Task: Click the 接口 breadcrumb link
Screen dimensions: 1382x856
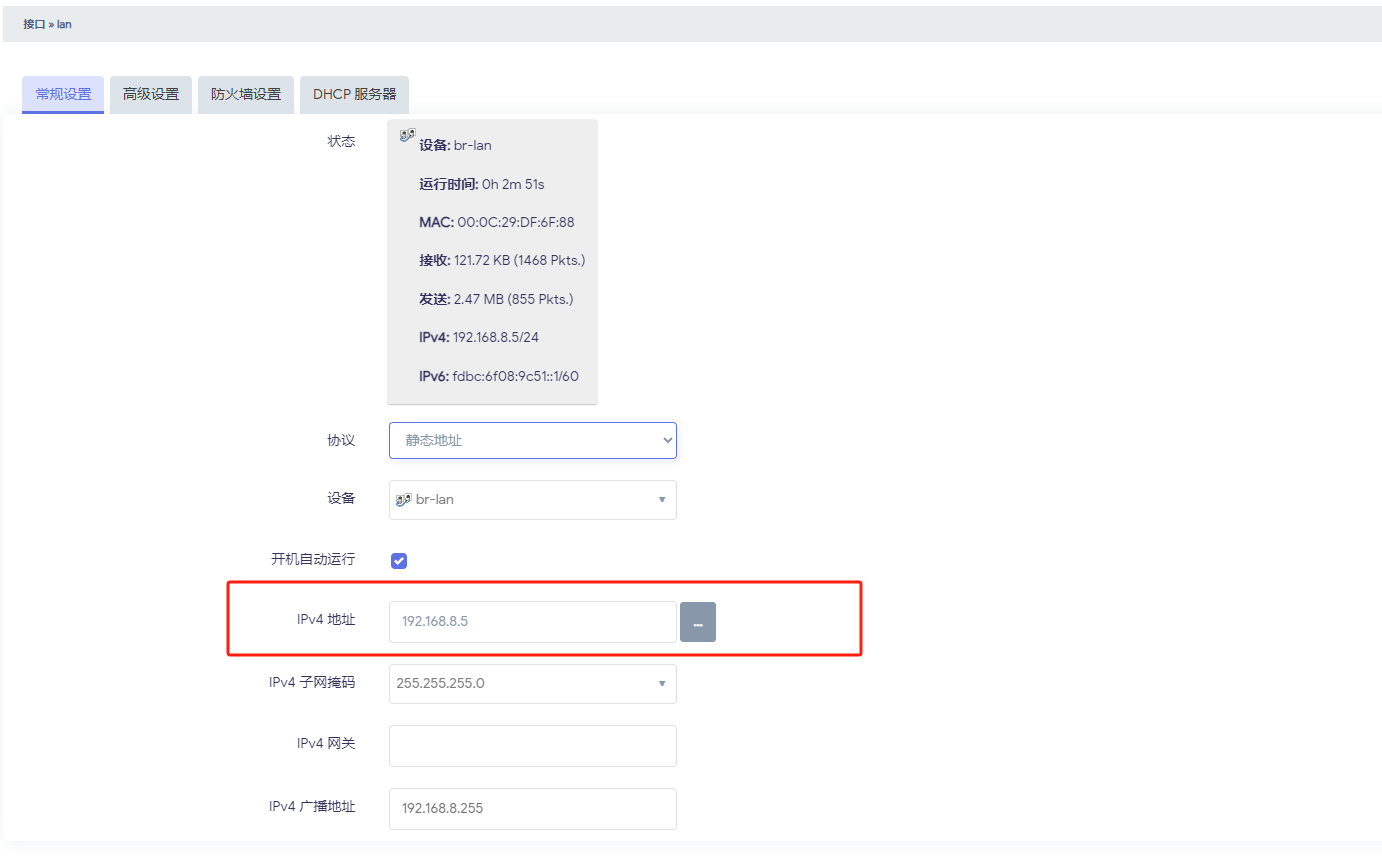Action: pos(34,24)
